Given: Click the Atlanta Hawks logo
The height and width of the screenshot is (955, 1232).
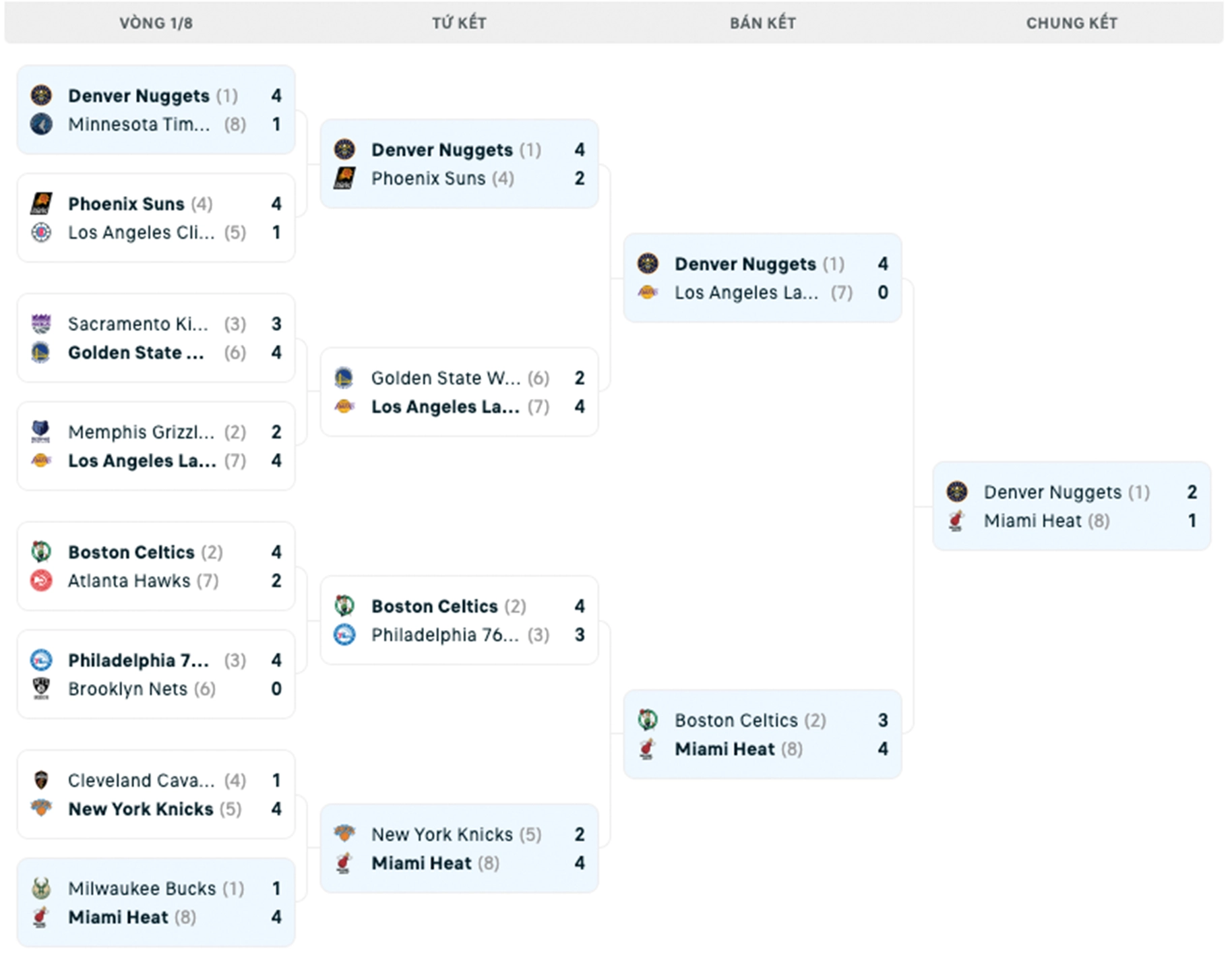Looking at the screenshot, I should pos(41,580).
